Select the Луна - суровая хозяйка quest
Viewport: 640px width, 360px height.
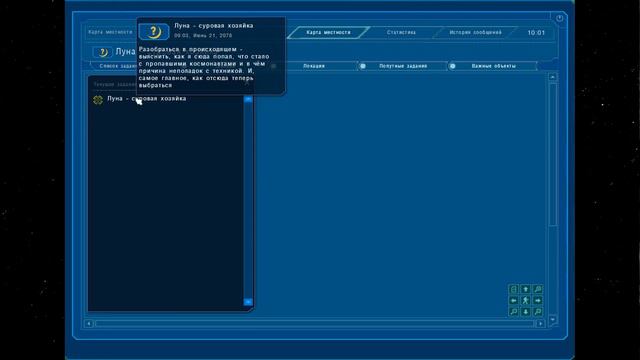coord(147,99)
